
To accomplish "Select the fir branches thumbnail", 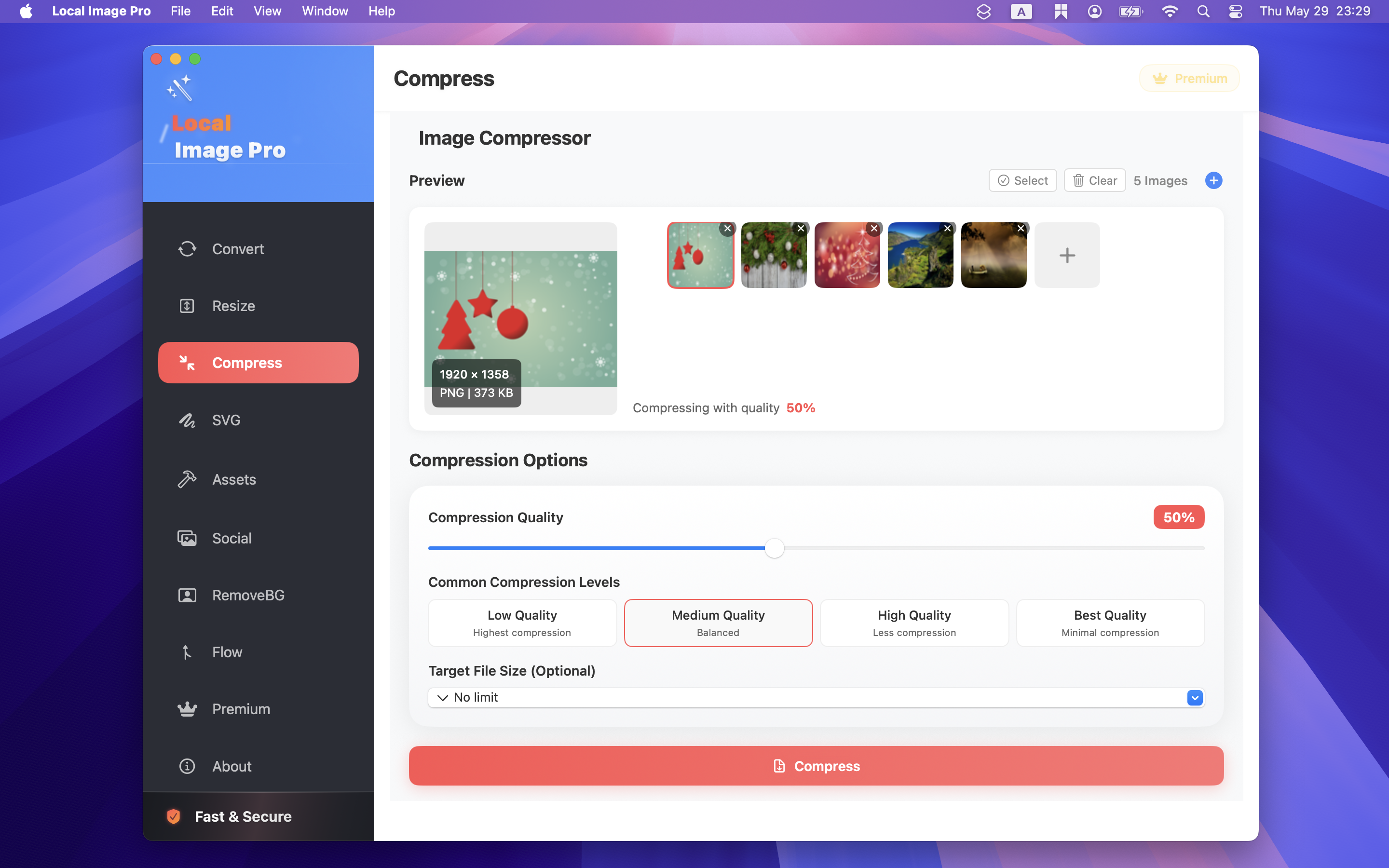I will click(x=774, y=255).
